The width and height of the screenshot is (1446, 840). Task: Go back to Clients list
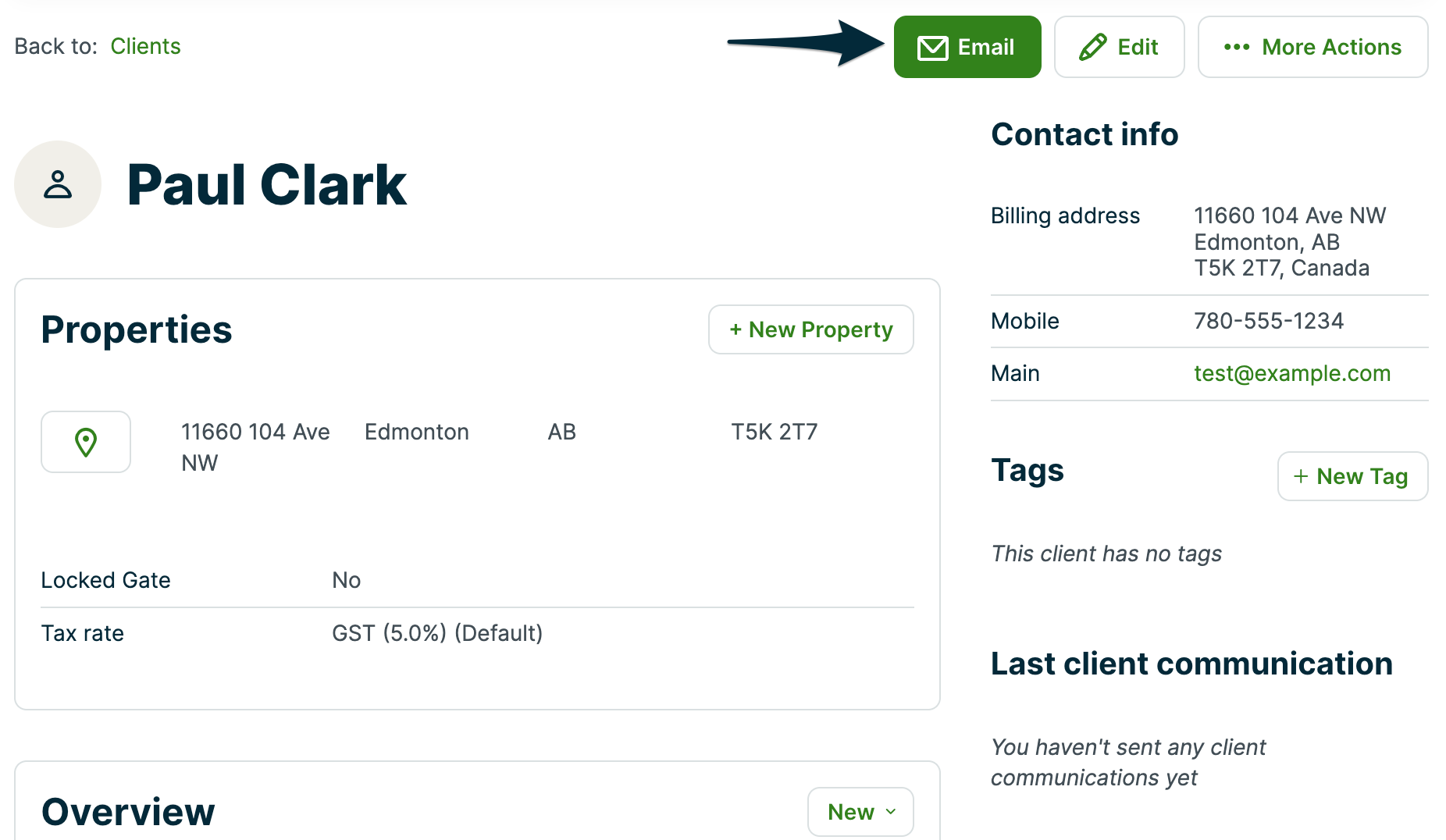(145, 46)
